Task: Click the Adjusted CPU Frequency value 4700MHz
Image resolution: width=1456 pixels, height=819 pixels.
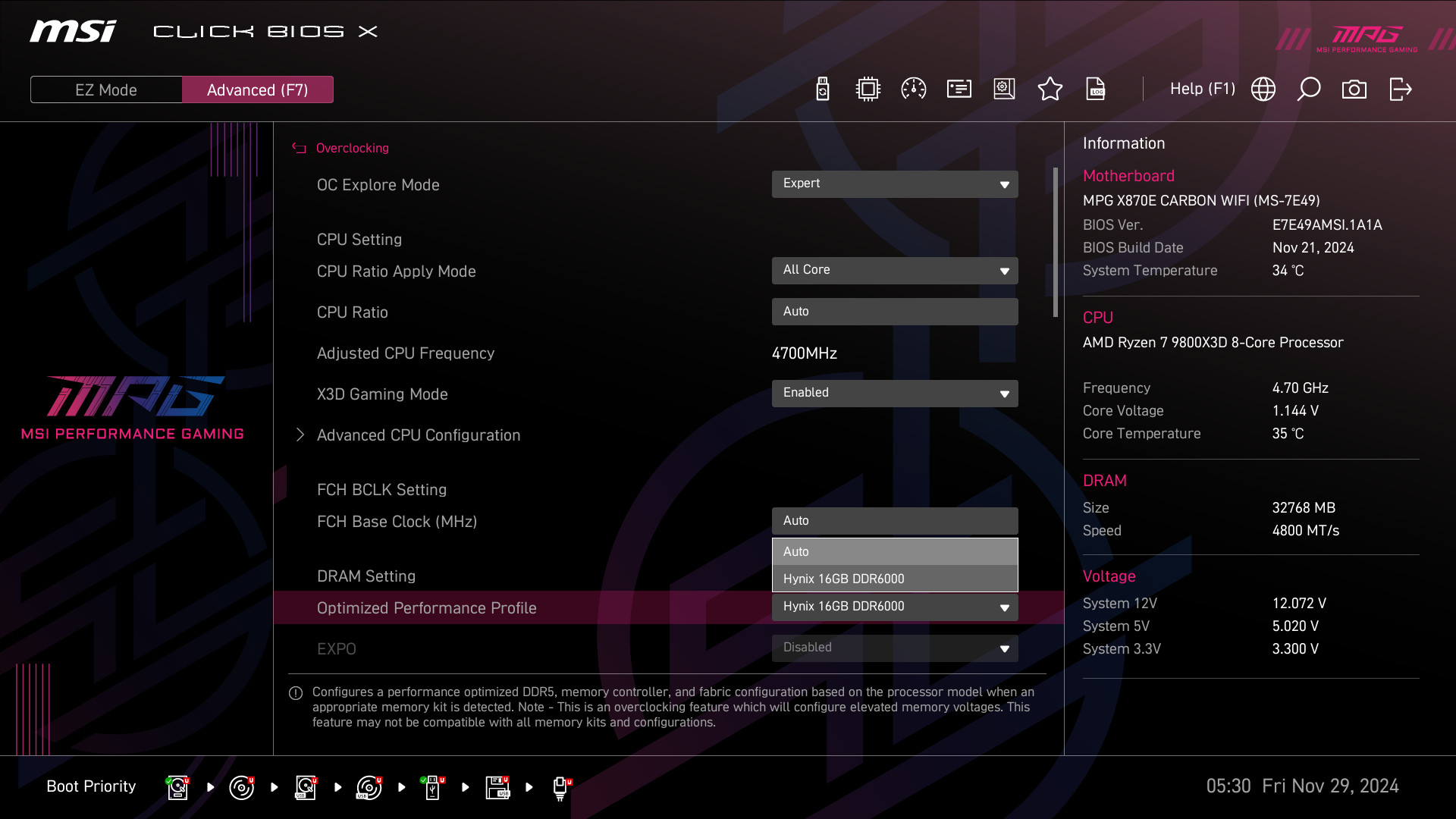Action: click(805, 353)
